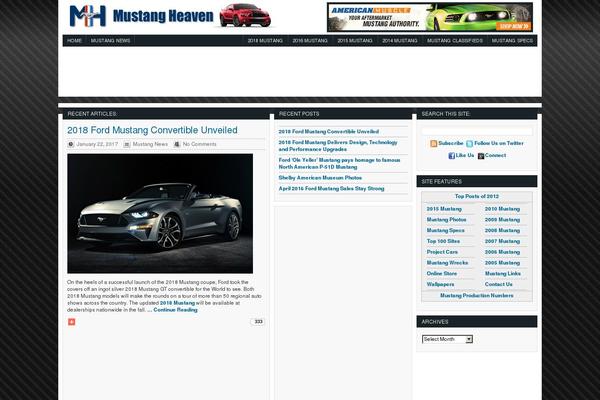Click the Connect text link
The image size is (600, 400).
[495, 155]
